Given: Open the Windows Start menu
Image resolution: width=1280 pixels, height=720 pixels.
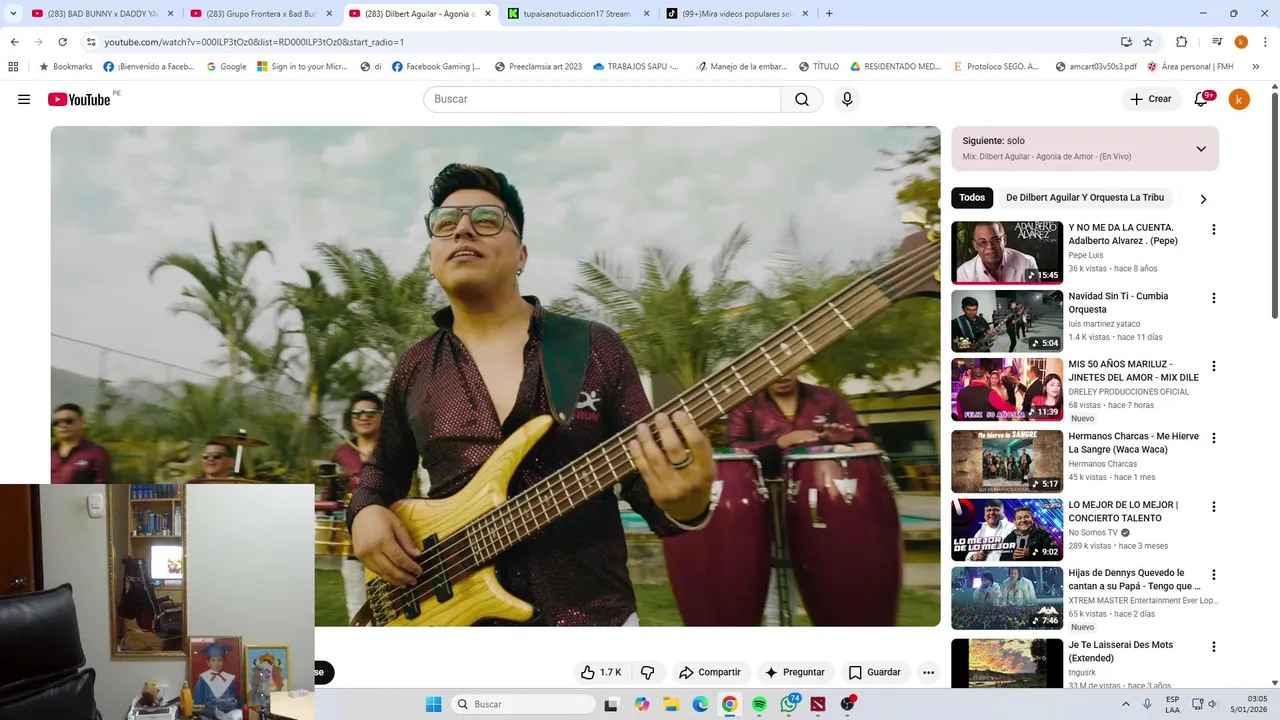Looking at the screenshot, I should click(x=433, y=704).
